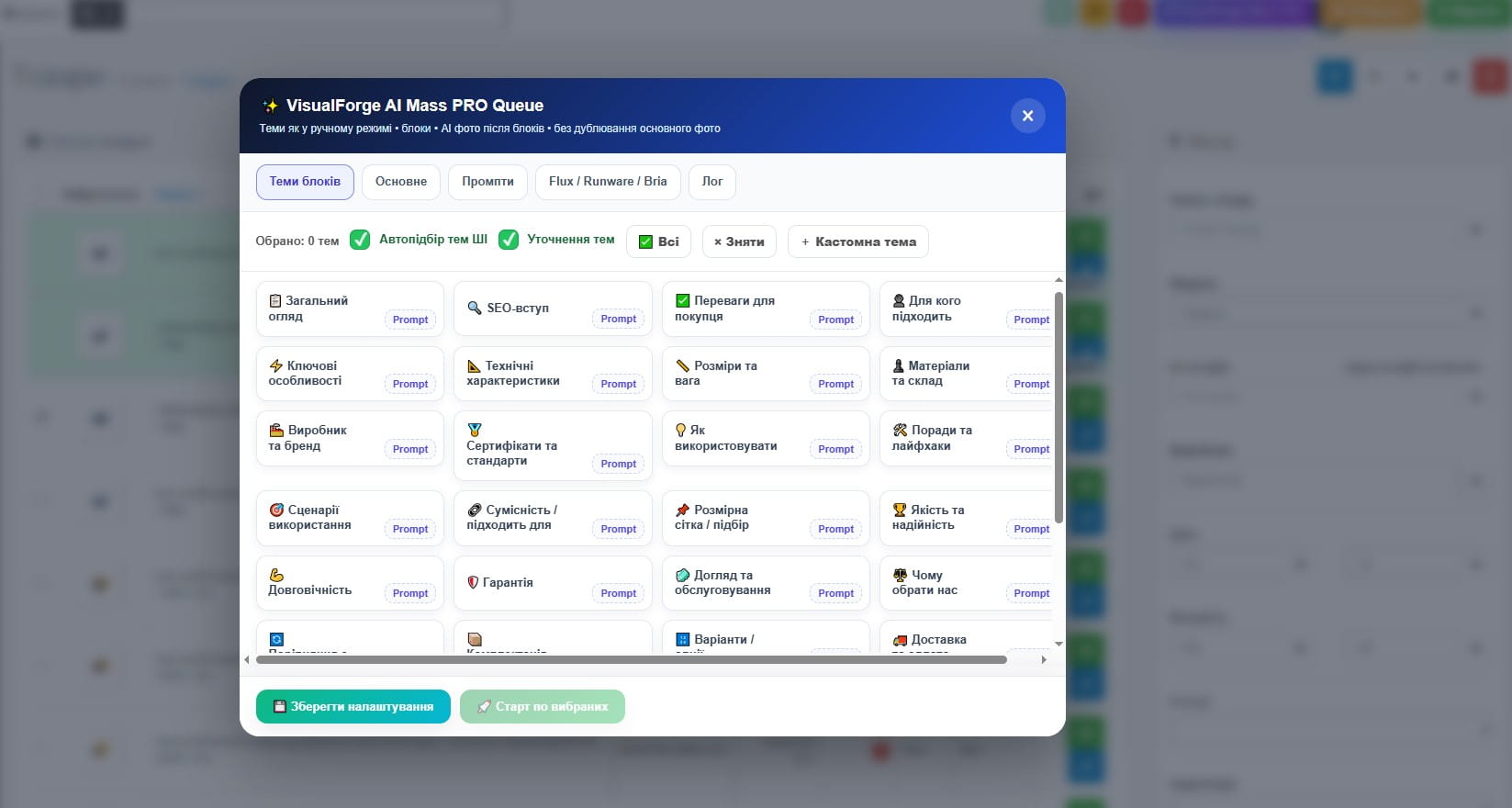The image size is (1512, 808).
Task: Close the VisualForge AI Mass PRO Queue dialog
Action: point(1028,116)
